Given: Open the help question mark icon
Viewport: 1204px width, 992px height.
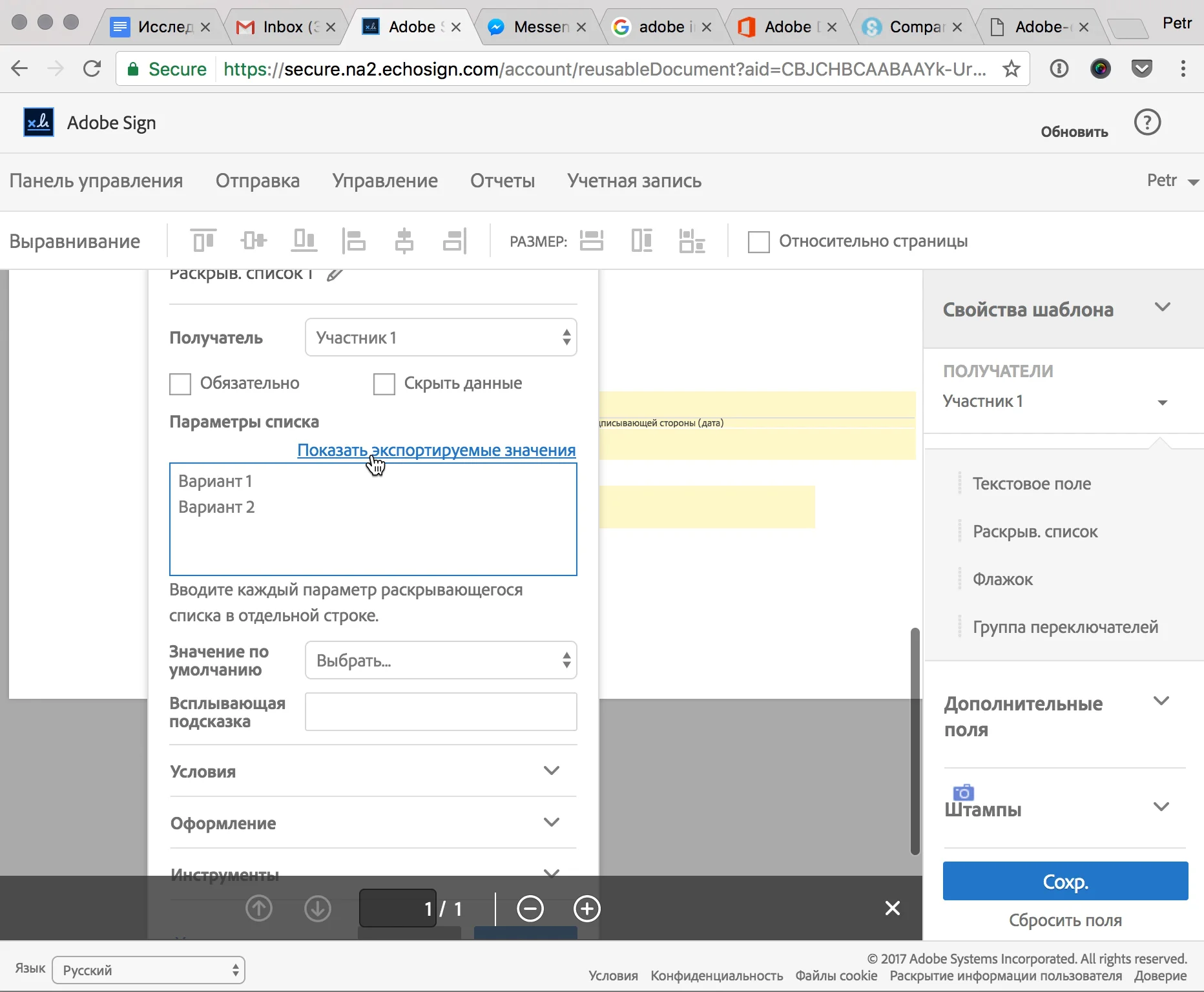Looking at the screenshot, I should 1147,123.
